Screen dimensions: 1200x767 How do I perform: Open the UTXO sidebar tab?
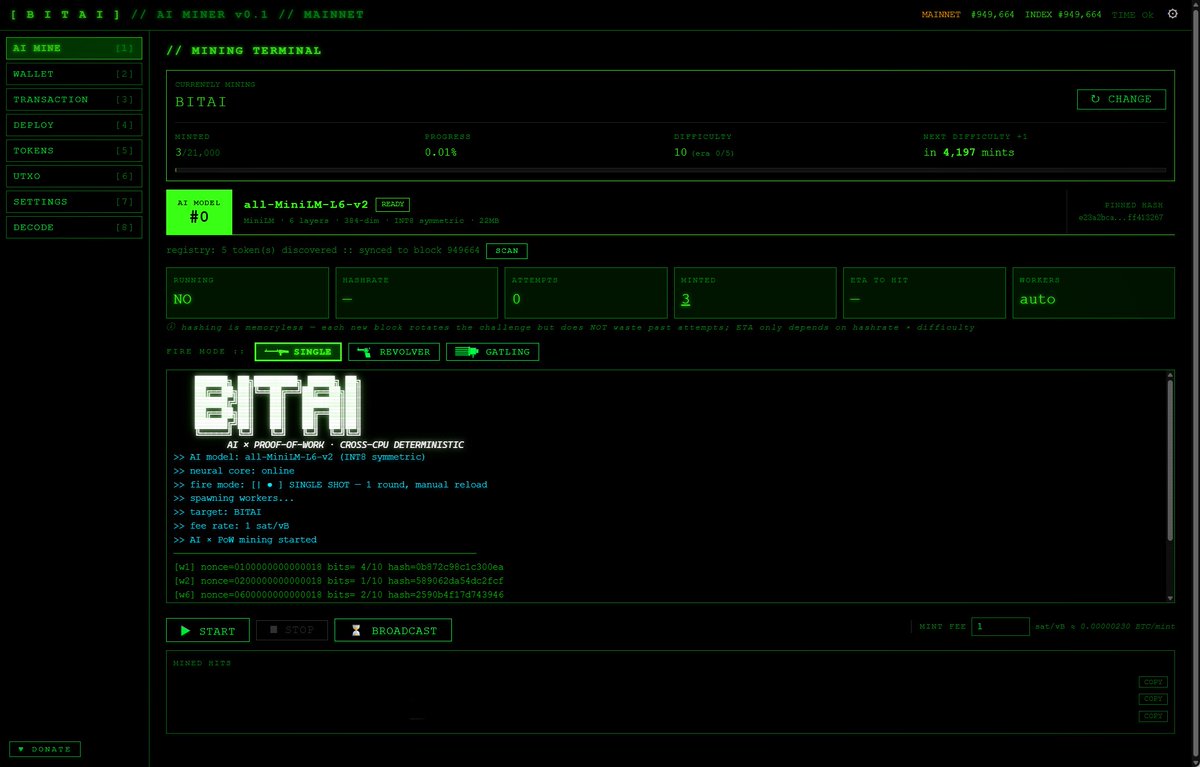click(x=74, y=176)
